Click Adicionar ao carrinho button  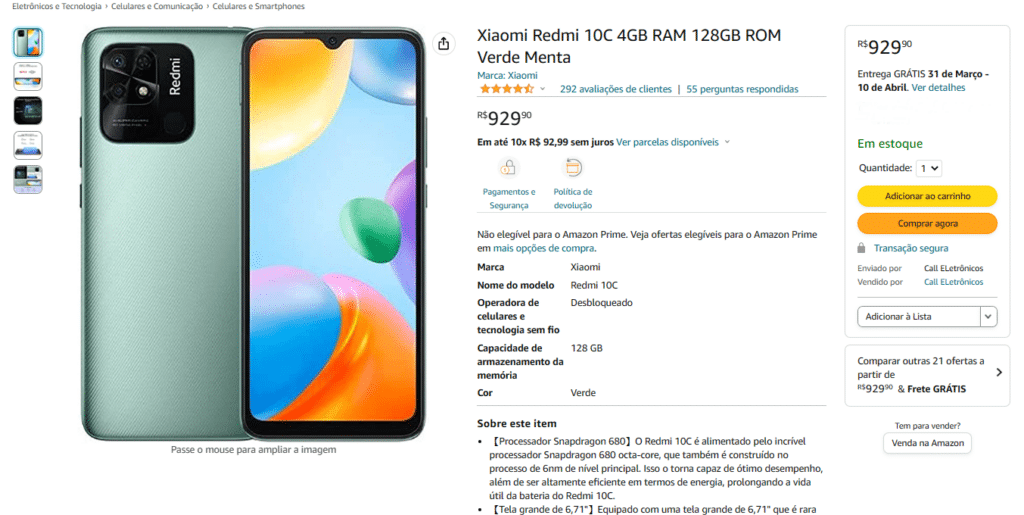click(x=927, y=196)
